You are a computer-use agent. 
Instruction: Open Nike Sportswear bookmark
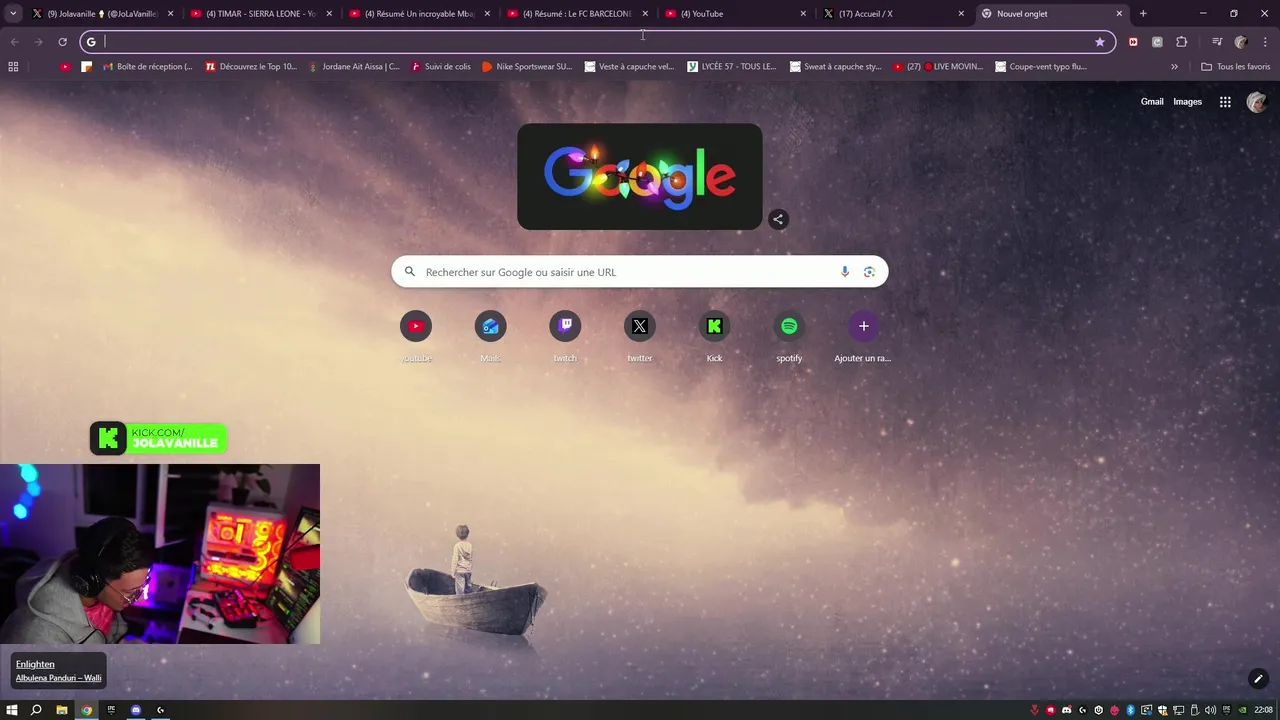pos(527,67)
